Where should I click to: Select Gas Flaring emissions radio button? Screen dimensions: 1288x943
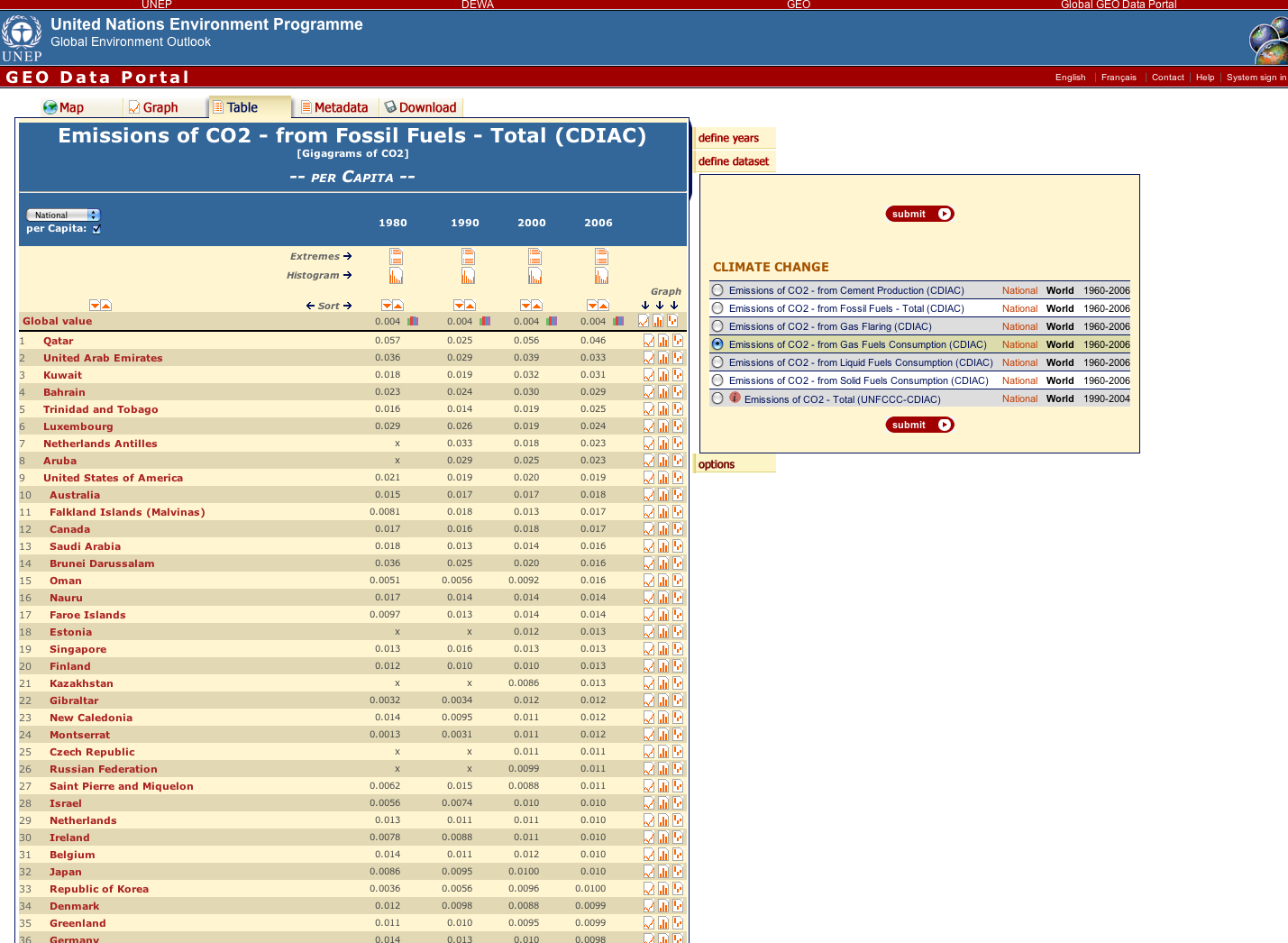click(x=717, y=326)
